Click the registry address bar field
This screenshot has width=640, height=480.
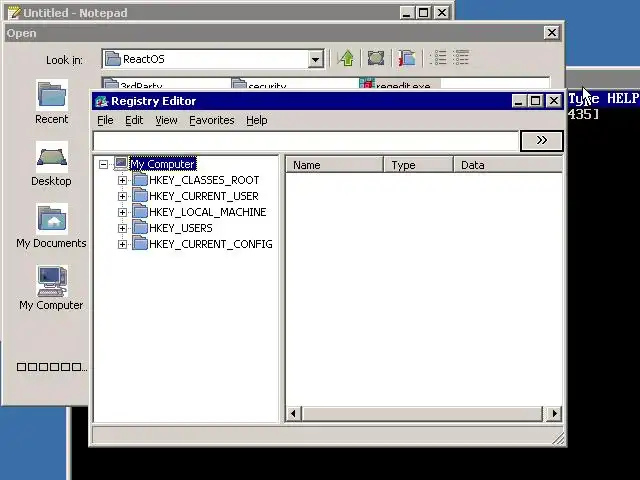(x=306, y=141)
